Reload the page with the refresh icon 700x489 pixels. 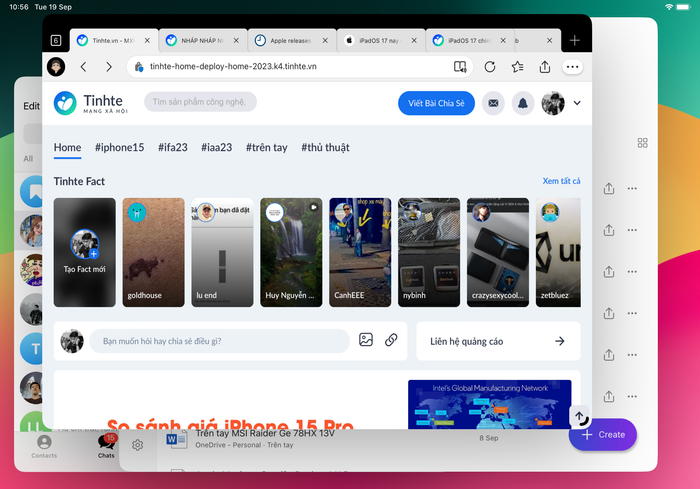coord(490,67)
